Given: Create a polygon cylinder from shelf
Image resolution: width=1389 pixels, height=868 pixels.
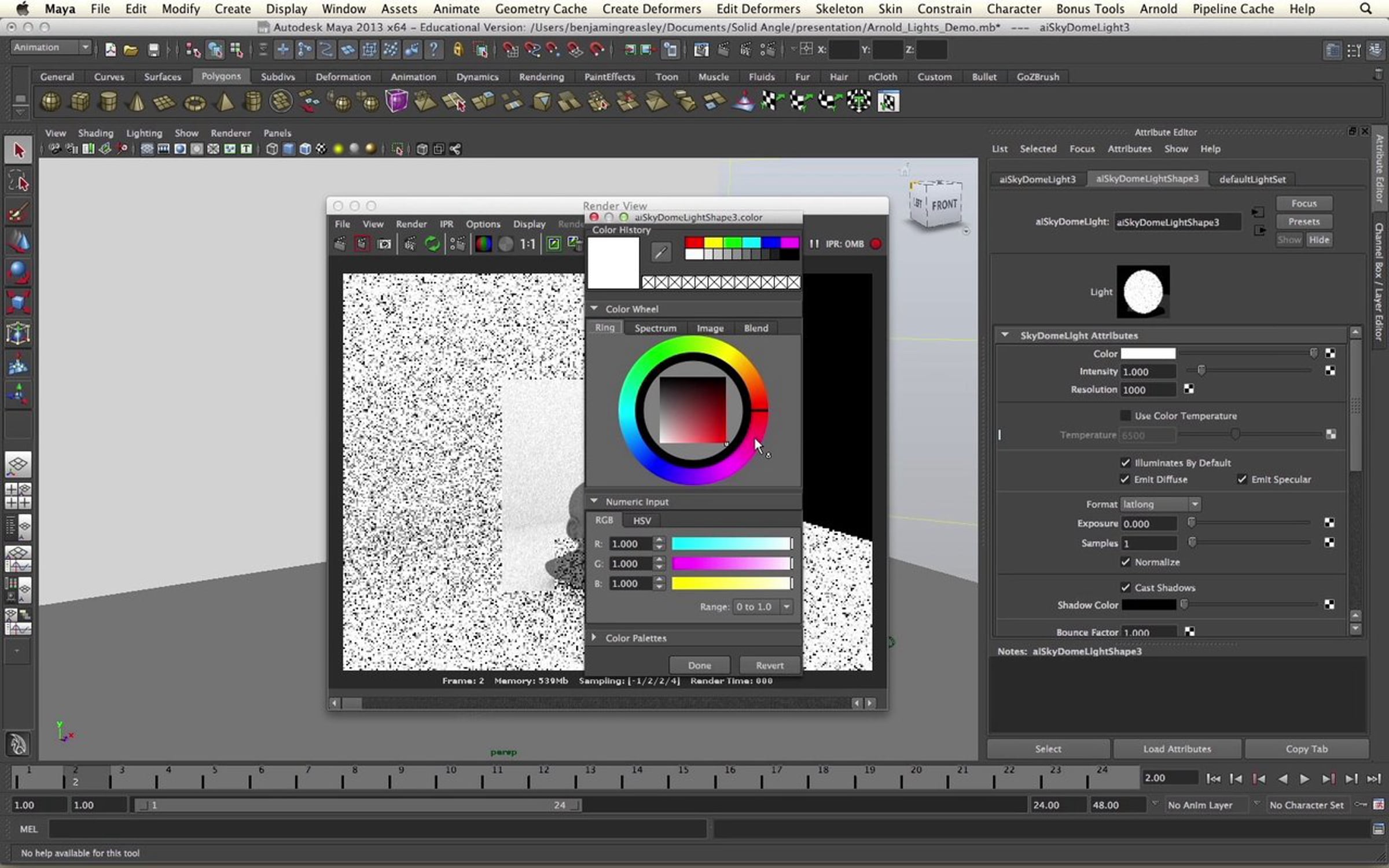Looking at the screenshot, I should click(x=108, y=102).
